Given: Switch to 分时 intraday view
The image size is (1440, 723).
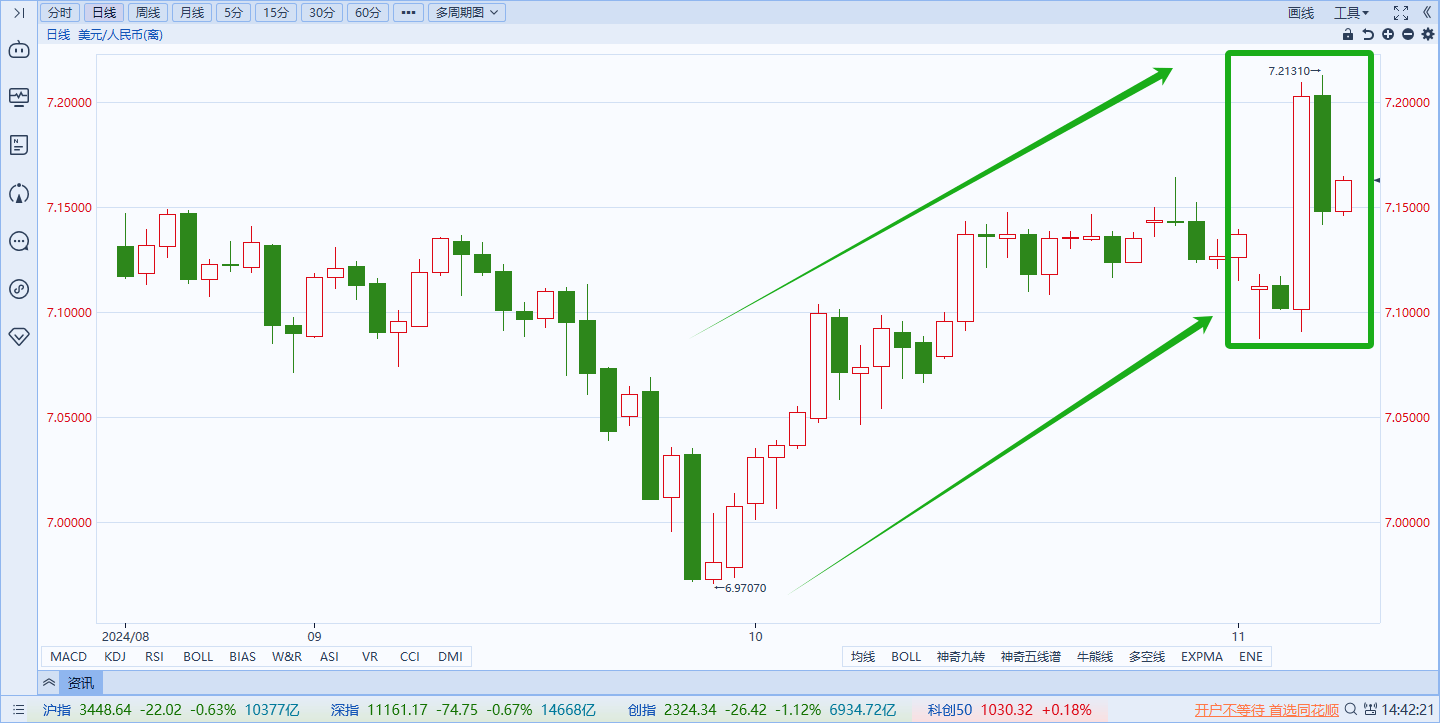Looking at the screenshot, I should tap(60, 13).
